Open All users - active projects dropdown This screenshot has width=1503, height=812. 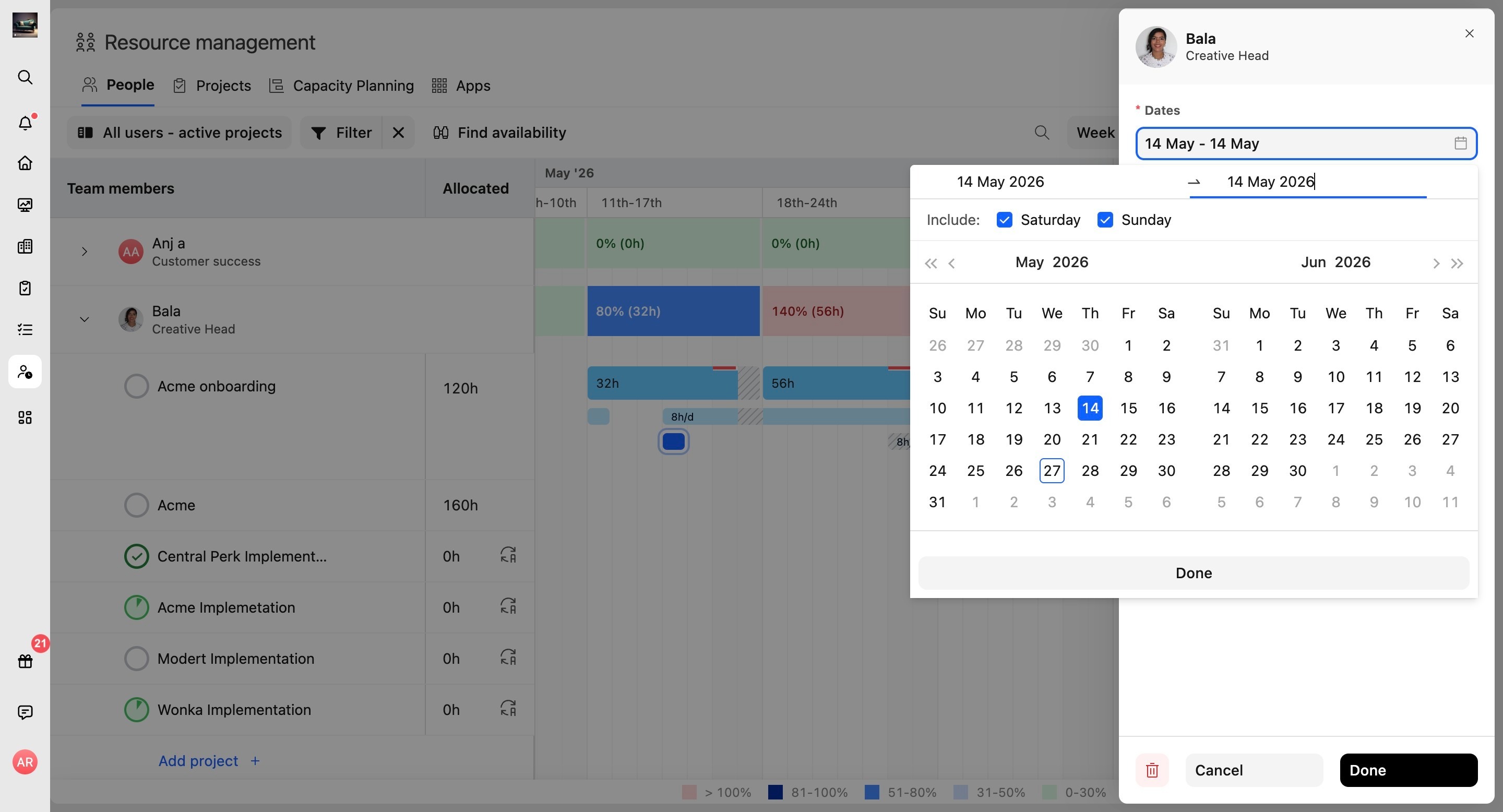[x=179, y=133]
